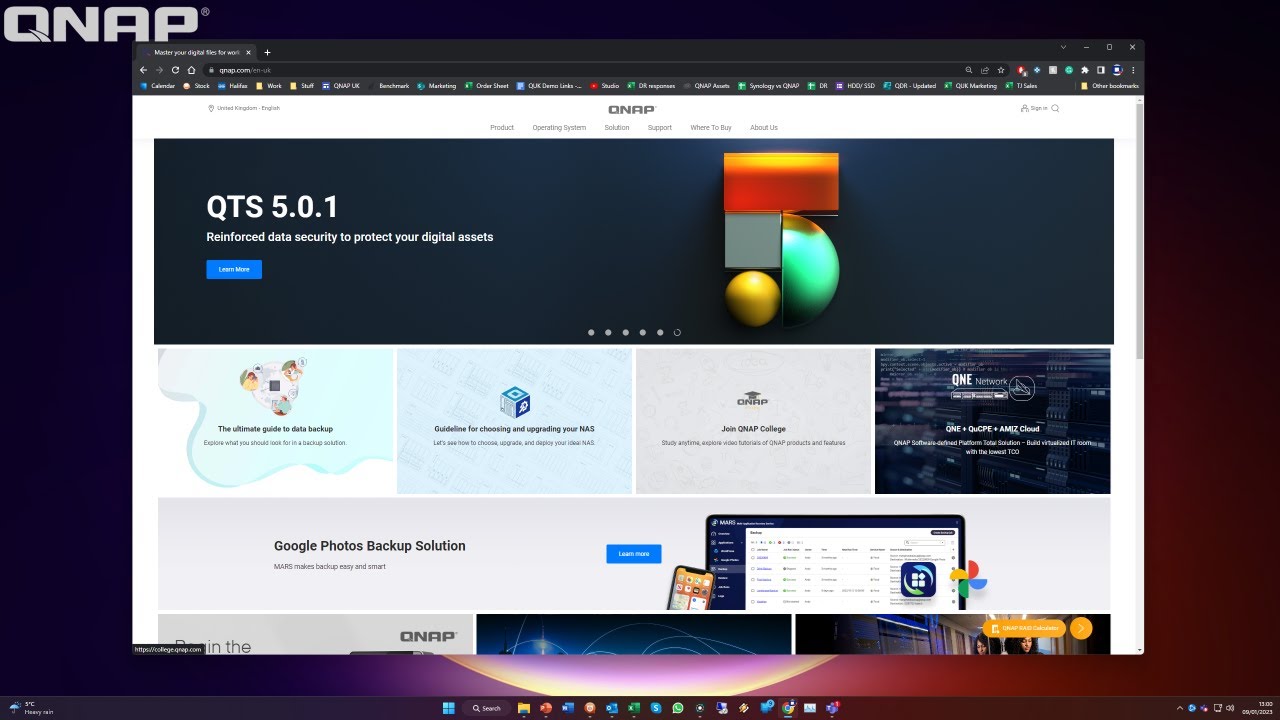
Task: Open Outlook from the taskbar
Action: point(612,708)
